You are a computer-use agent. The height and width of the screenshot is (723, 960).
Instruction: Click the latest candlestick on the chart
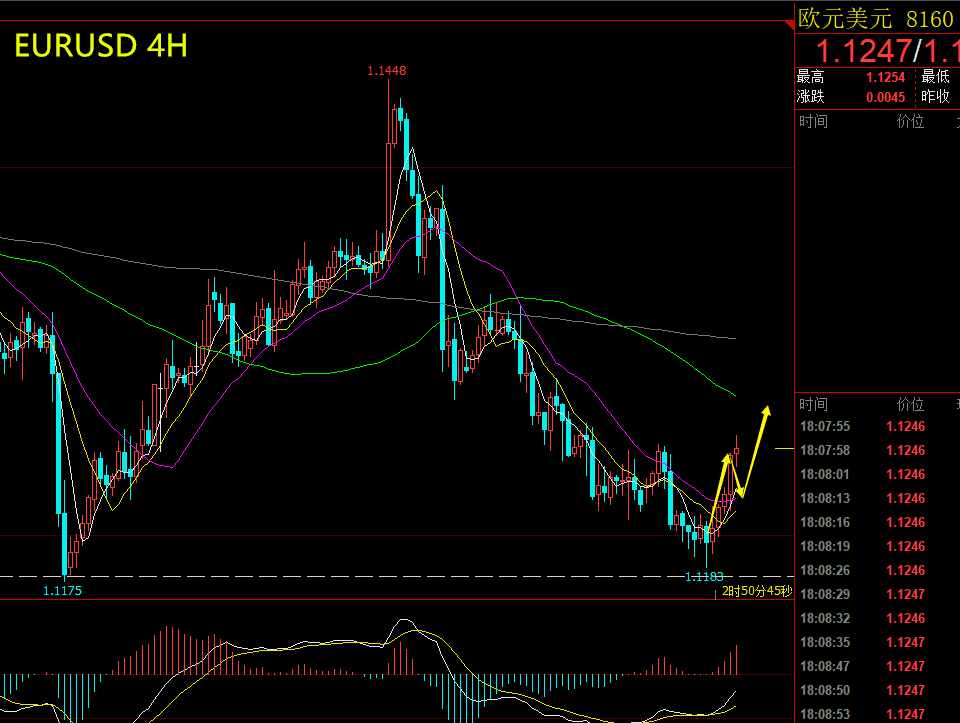736,451
